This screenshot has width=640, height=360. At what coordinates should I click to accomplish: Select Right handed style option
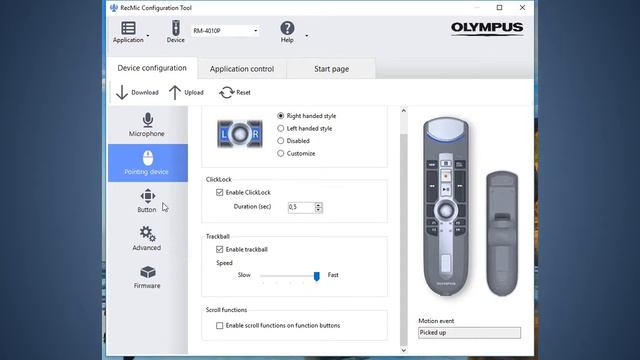(280, 116)
